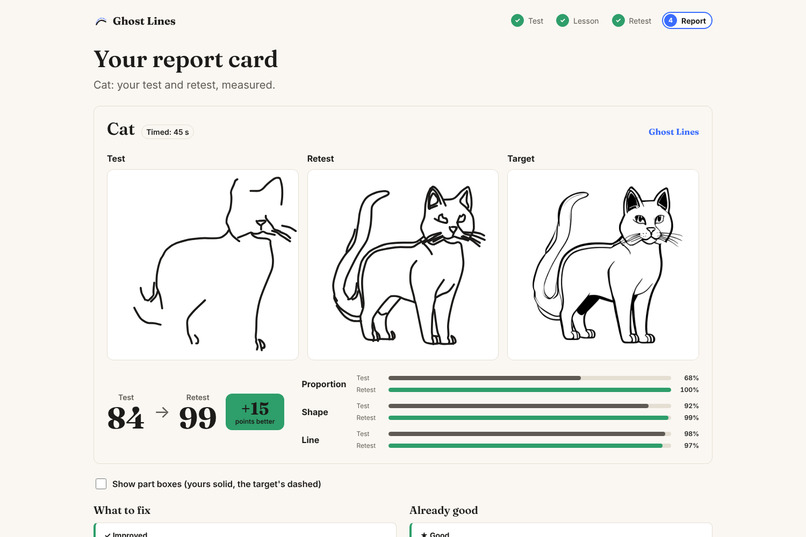Image resolution: width=806 pixels, height=537 pixels.
Task: Go to the Lesson step
Action: pos(578,21)
